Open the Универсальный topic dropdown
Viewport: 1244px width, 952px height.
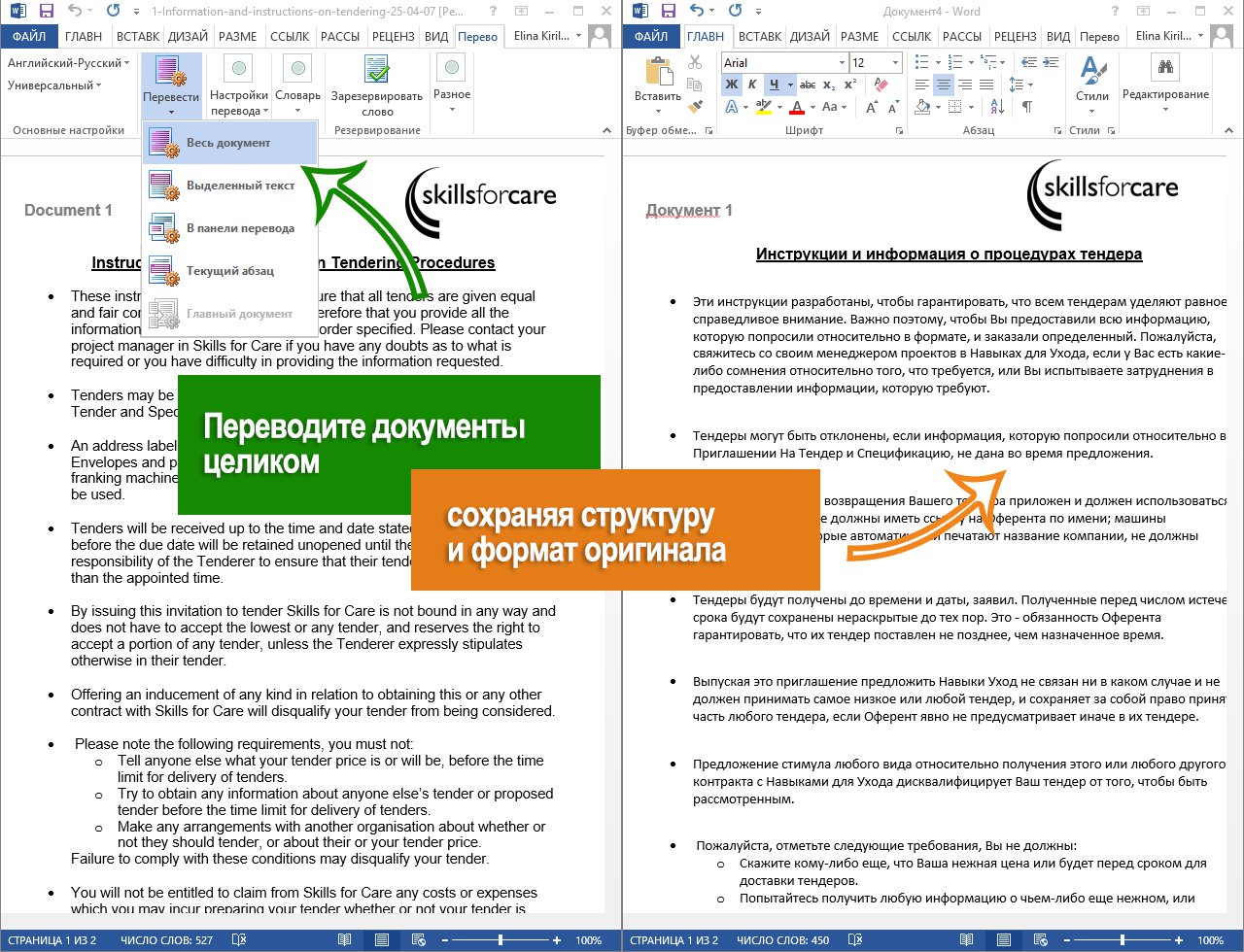54,85
